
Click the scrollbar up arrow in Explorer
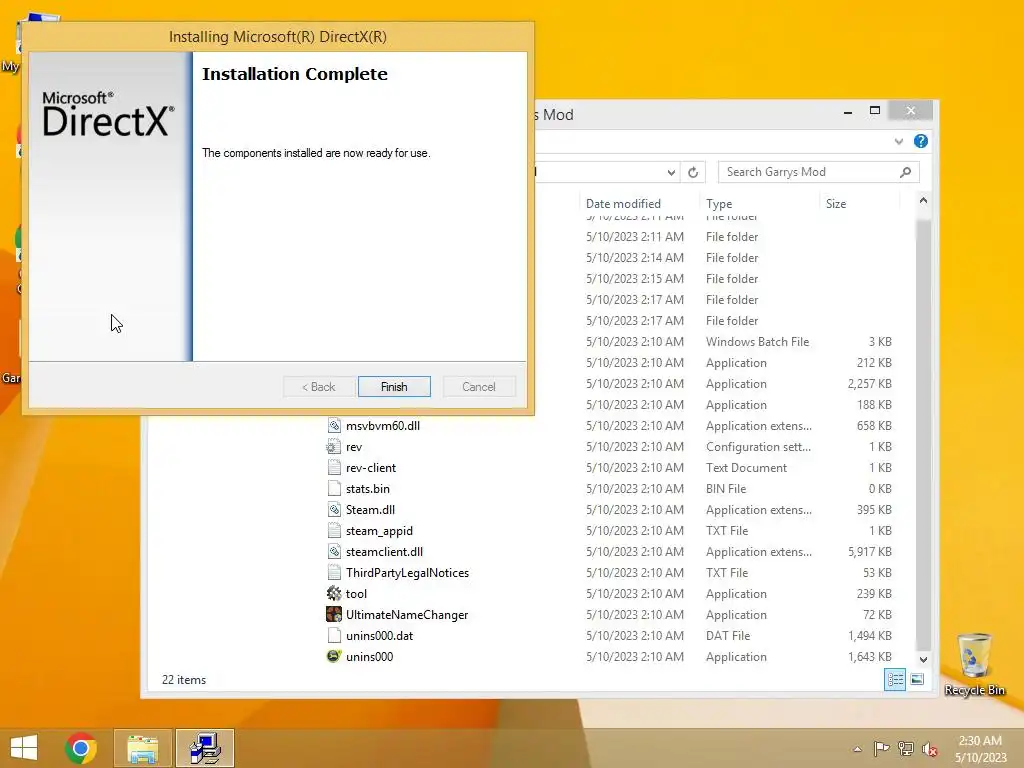(x=923, y=200)
